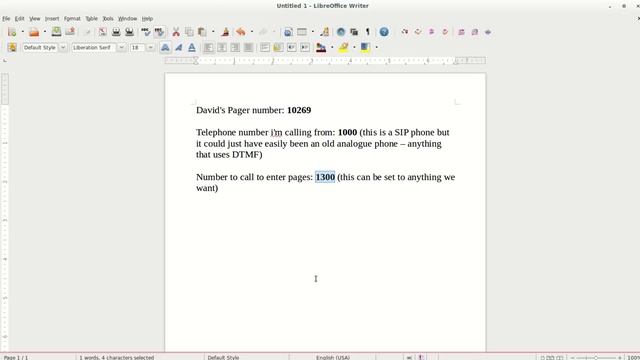Viewport: 640px width, 360px height.
Task: Toggle Italic formatting button
Action: [x=178, y=47]
